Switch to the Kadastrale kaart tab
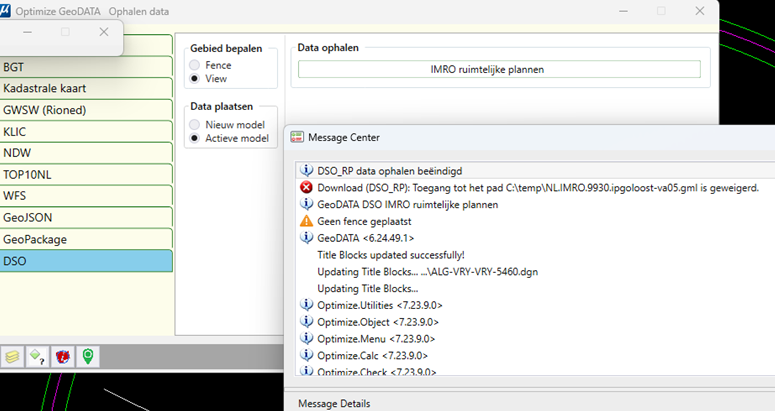This screenshot has height=411, width=775. click(86, 88)
